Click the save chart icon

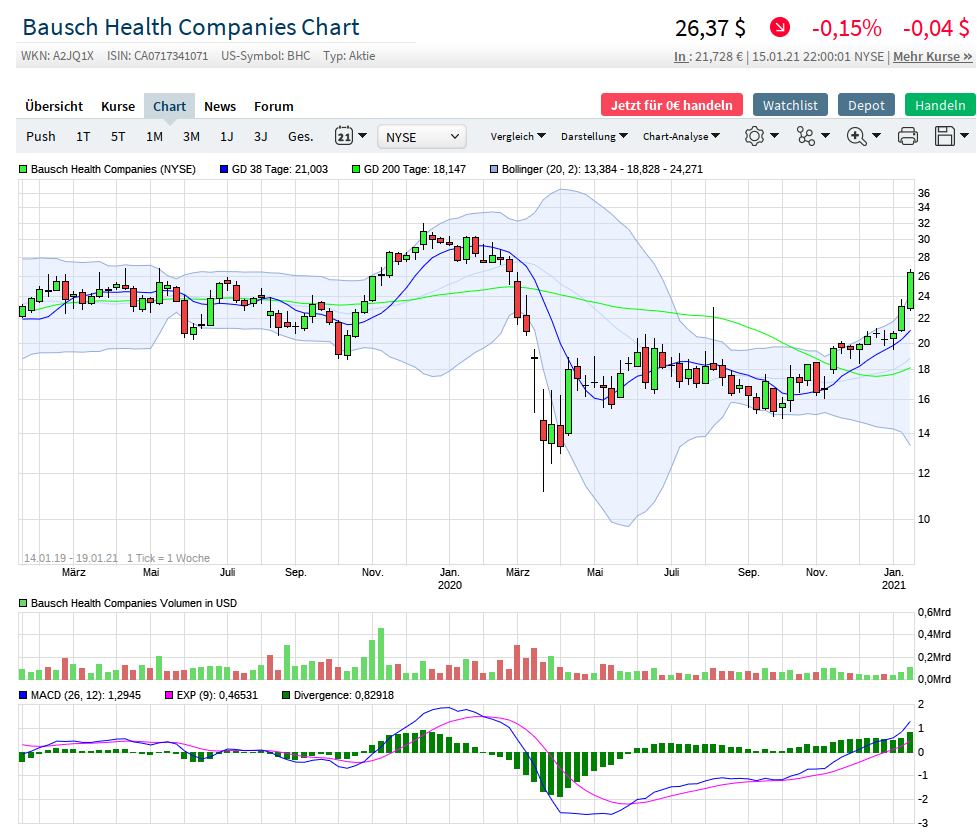click(x=945, y=136)
